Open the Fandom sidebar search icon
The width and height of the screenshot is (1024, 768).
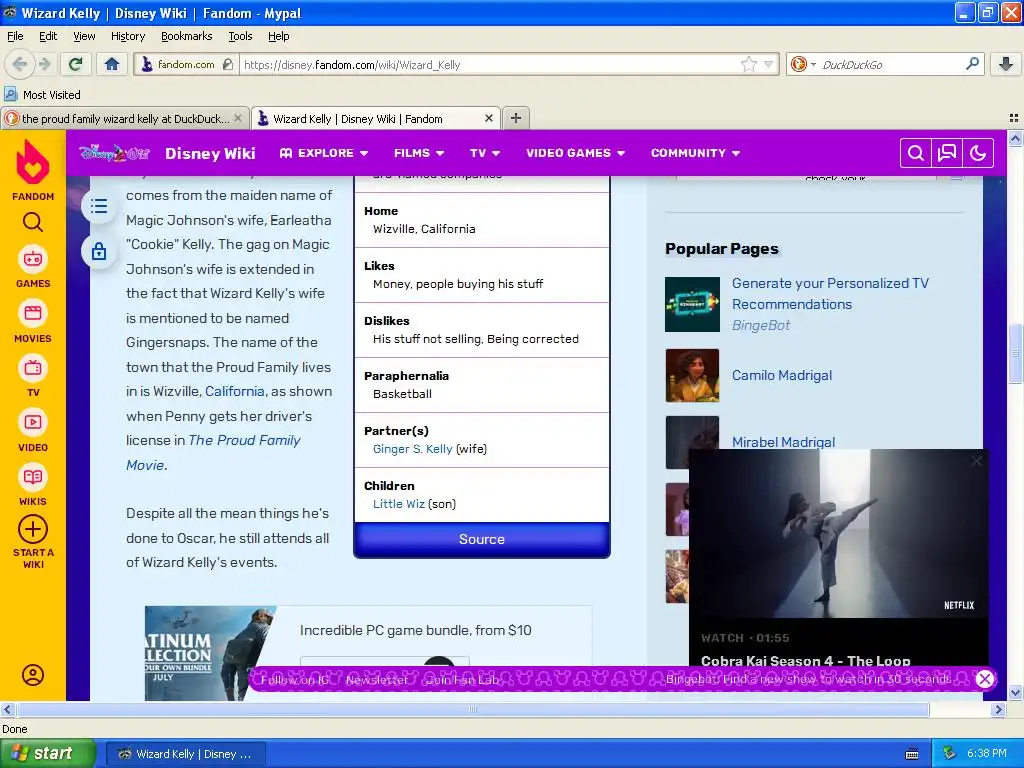[33, 223]
